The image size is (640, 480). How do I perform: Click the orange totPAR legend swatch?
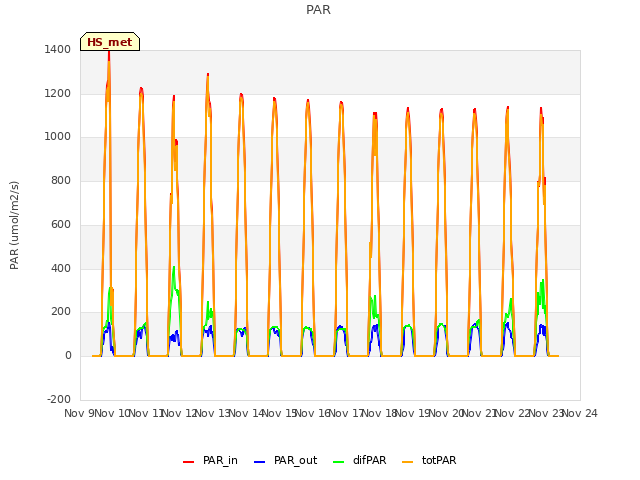pyautogui.click(x=407, y=462)
